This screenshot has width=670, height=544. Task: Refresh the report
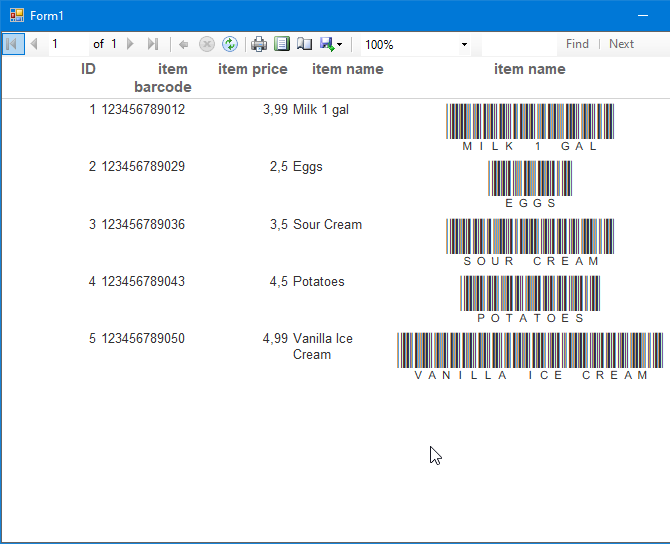coord(230,44)
